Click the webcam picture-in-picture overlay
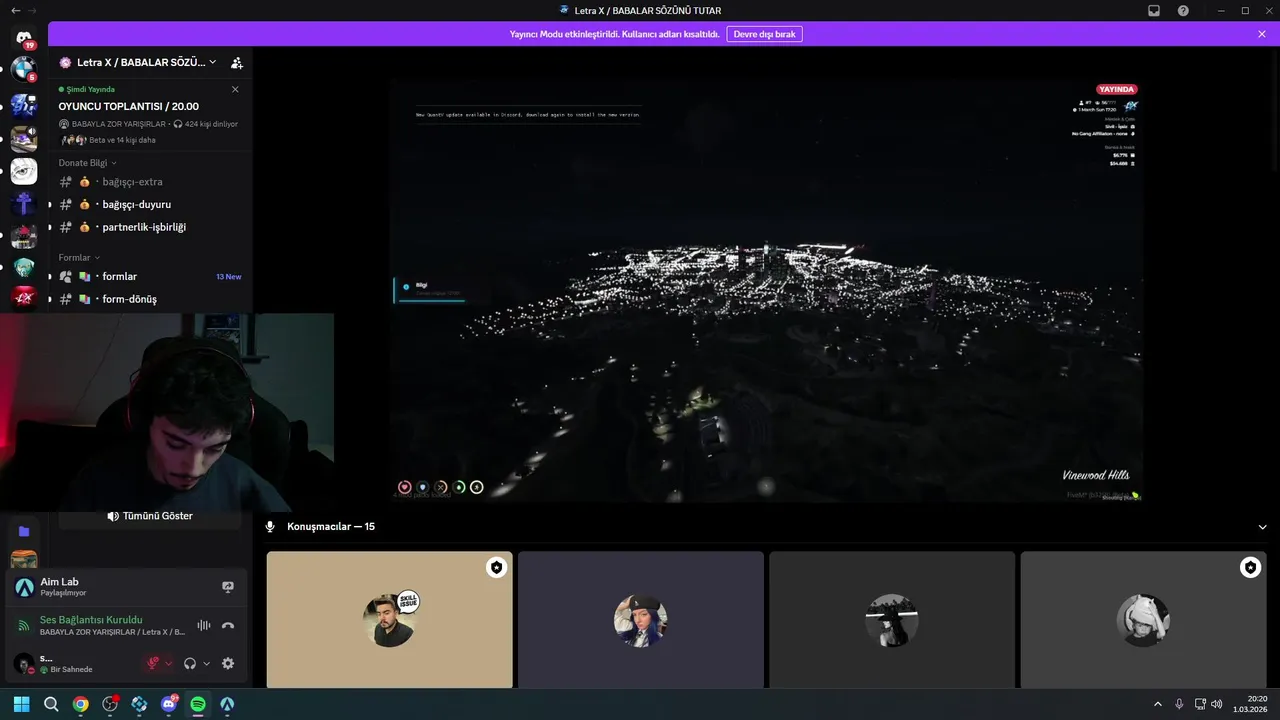 click(167, 413)
